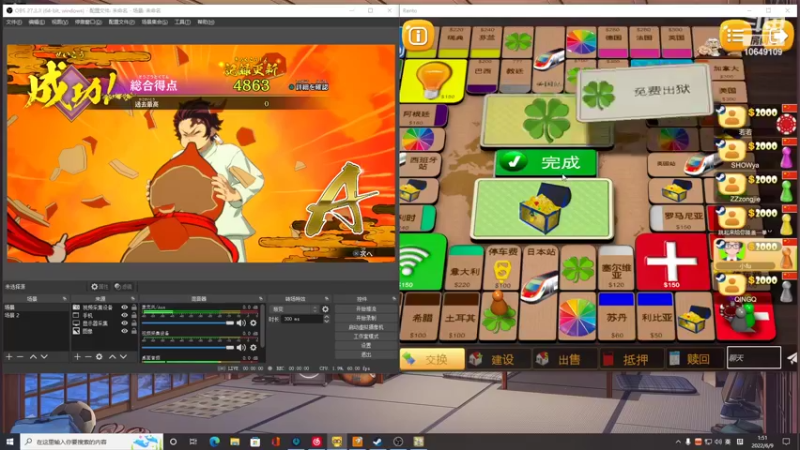Adjust first mixer channel volume slider
The image size is (800, 450).
188,323
